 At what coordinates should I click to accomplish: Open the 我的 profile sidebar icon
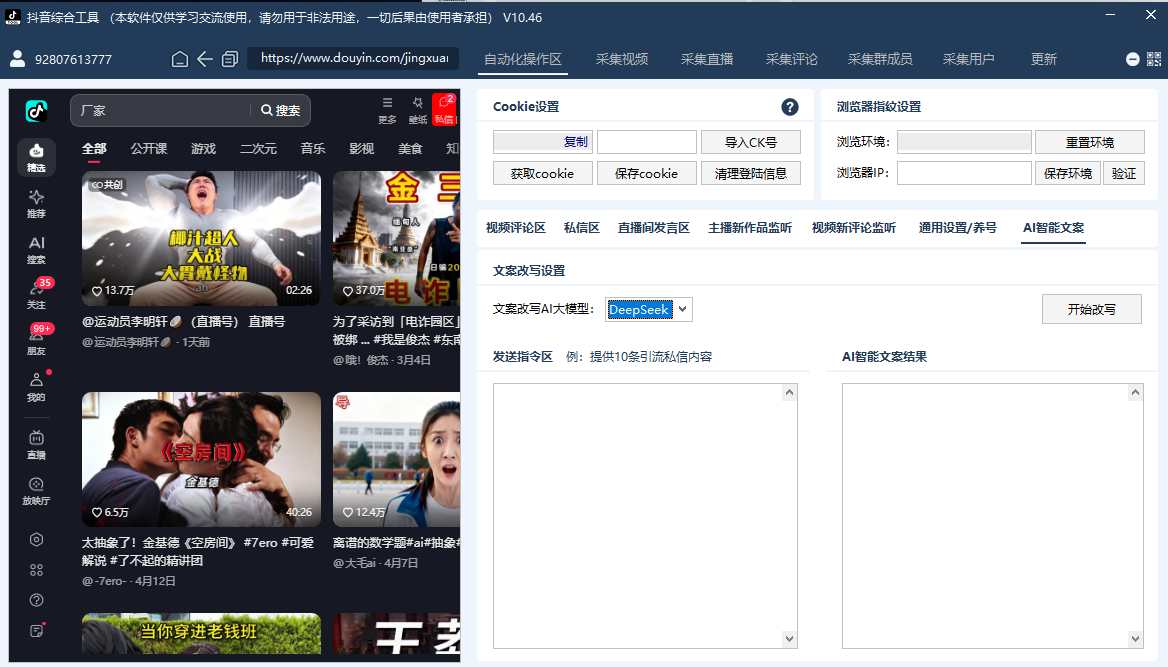[36, 387]
